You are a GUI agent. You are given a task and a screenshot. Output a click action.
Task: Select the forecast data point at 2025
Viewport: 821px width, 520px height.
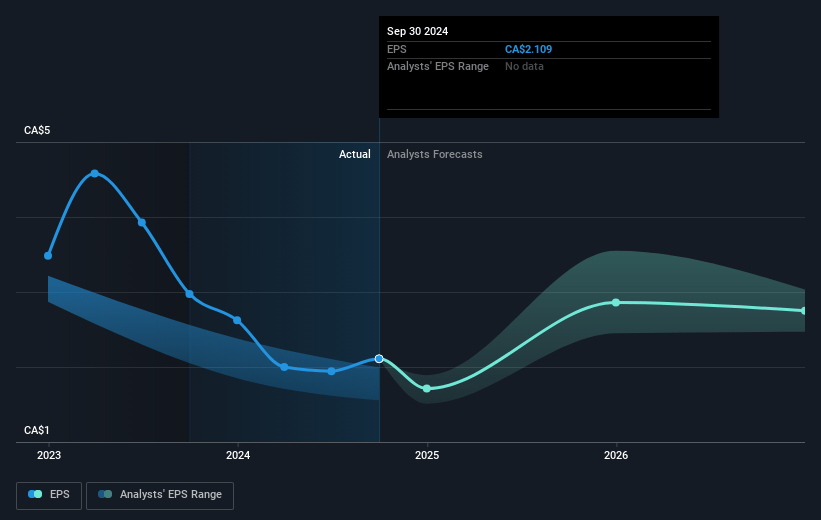pos(427,389)
